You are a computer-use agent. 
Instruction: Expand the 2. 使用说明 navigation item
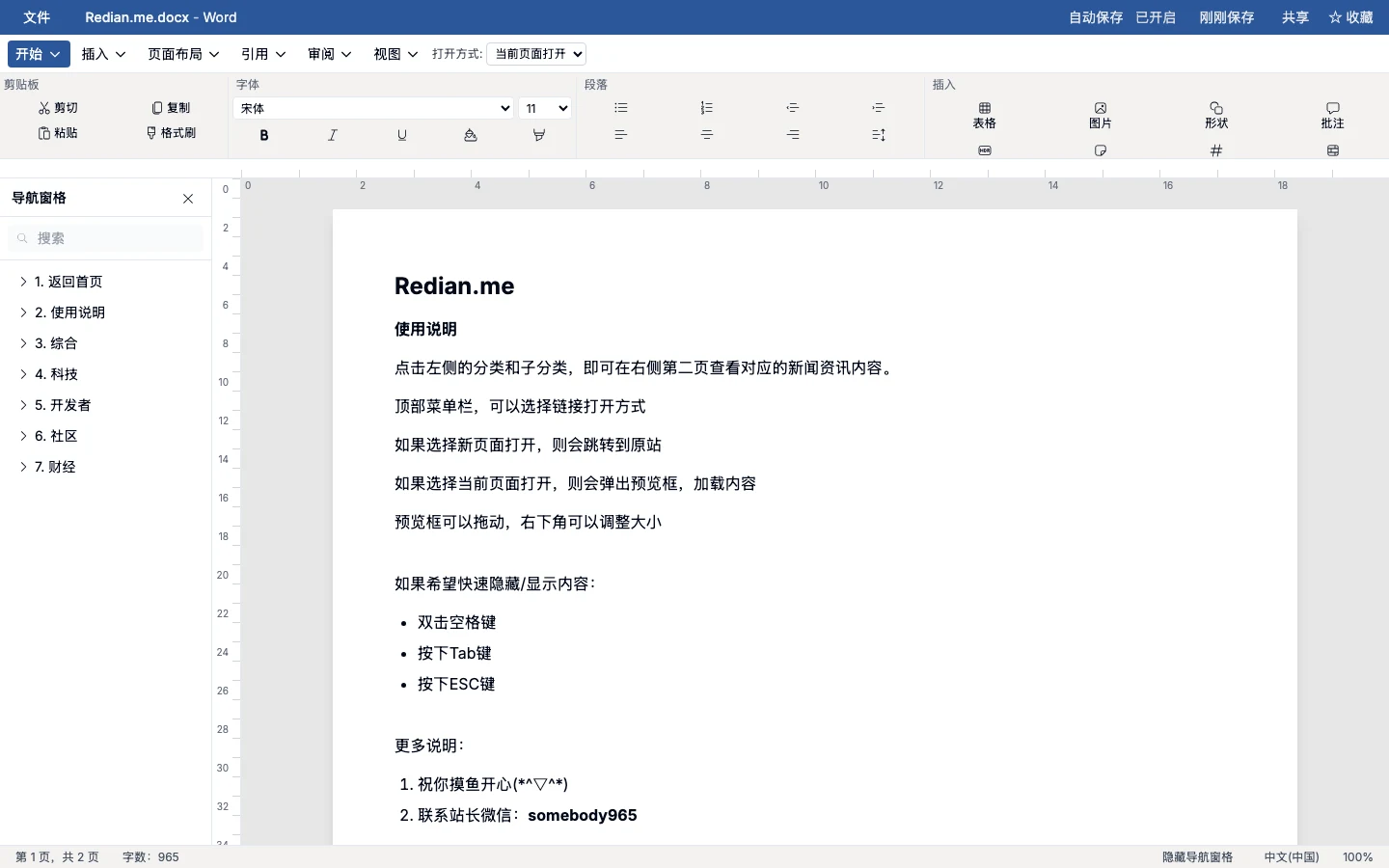coord(23,312)
